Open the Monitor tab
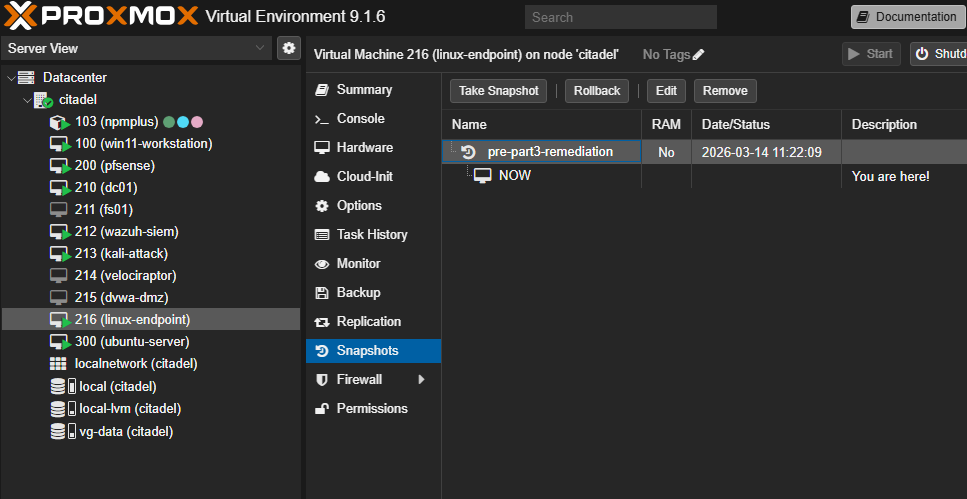 374,263
